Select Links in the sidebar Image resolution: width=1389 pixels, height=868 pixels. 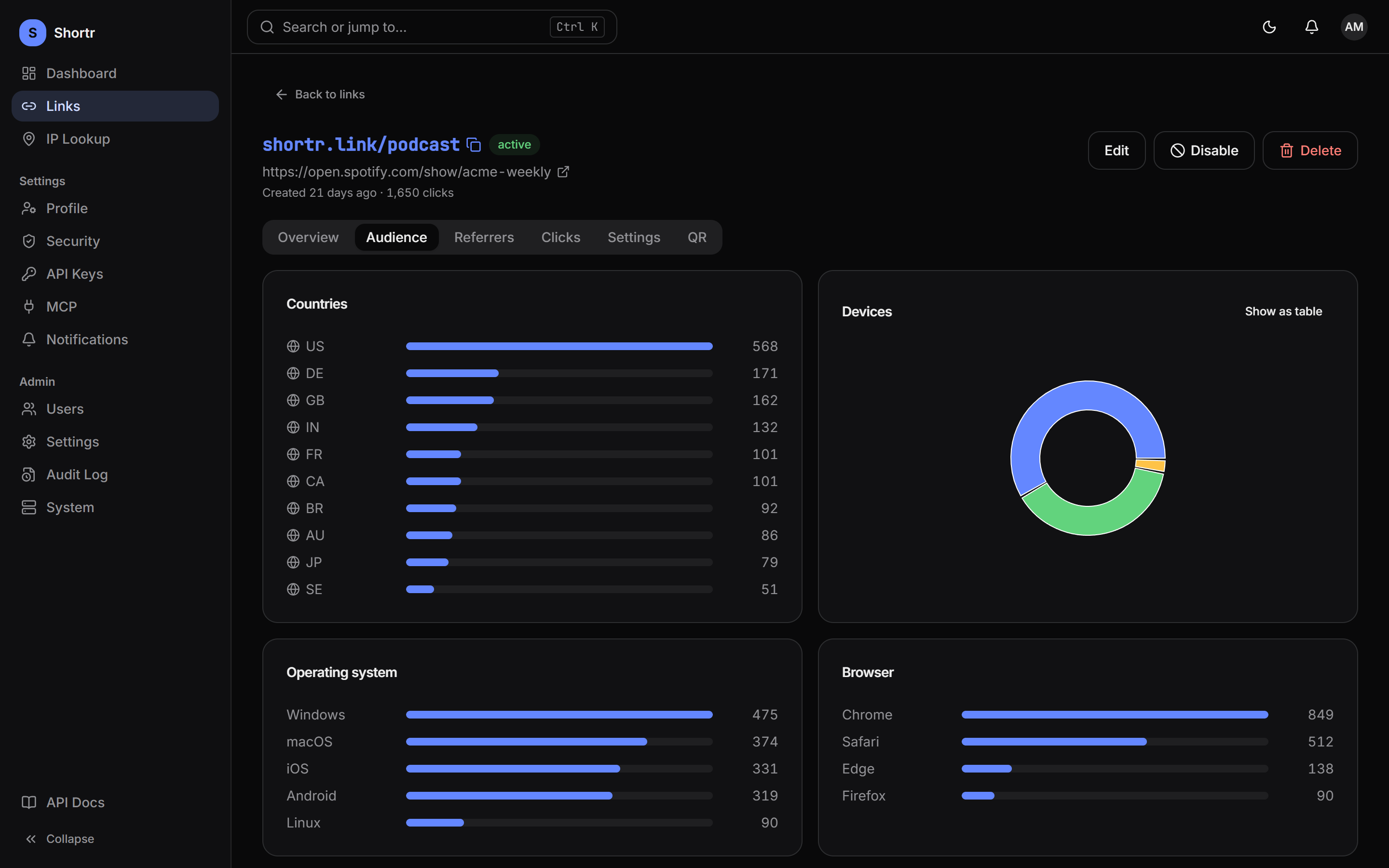tap(115, 106)
